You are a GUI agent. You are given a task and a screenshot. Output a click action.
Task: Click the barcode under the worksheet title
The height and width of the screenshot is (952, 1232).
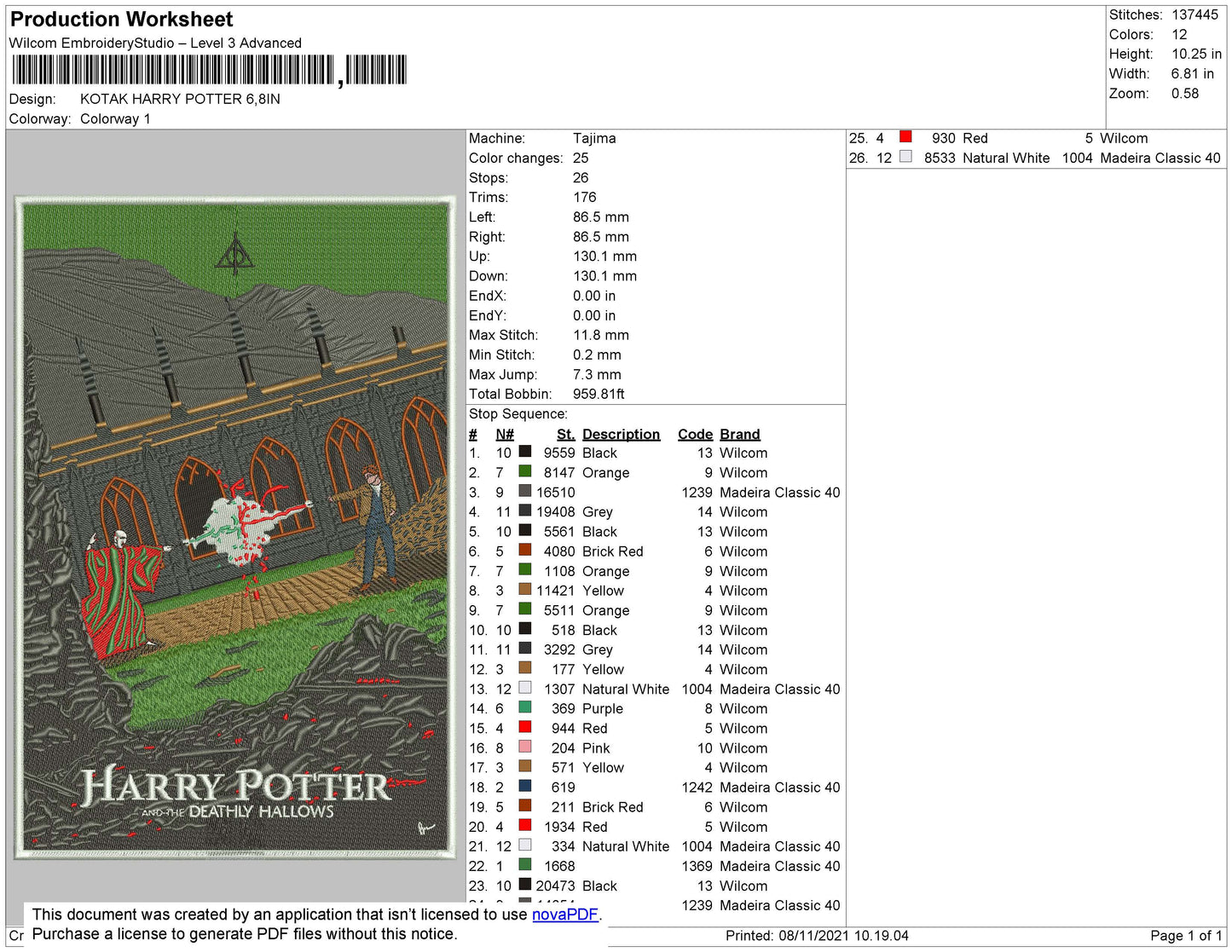209,70
